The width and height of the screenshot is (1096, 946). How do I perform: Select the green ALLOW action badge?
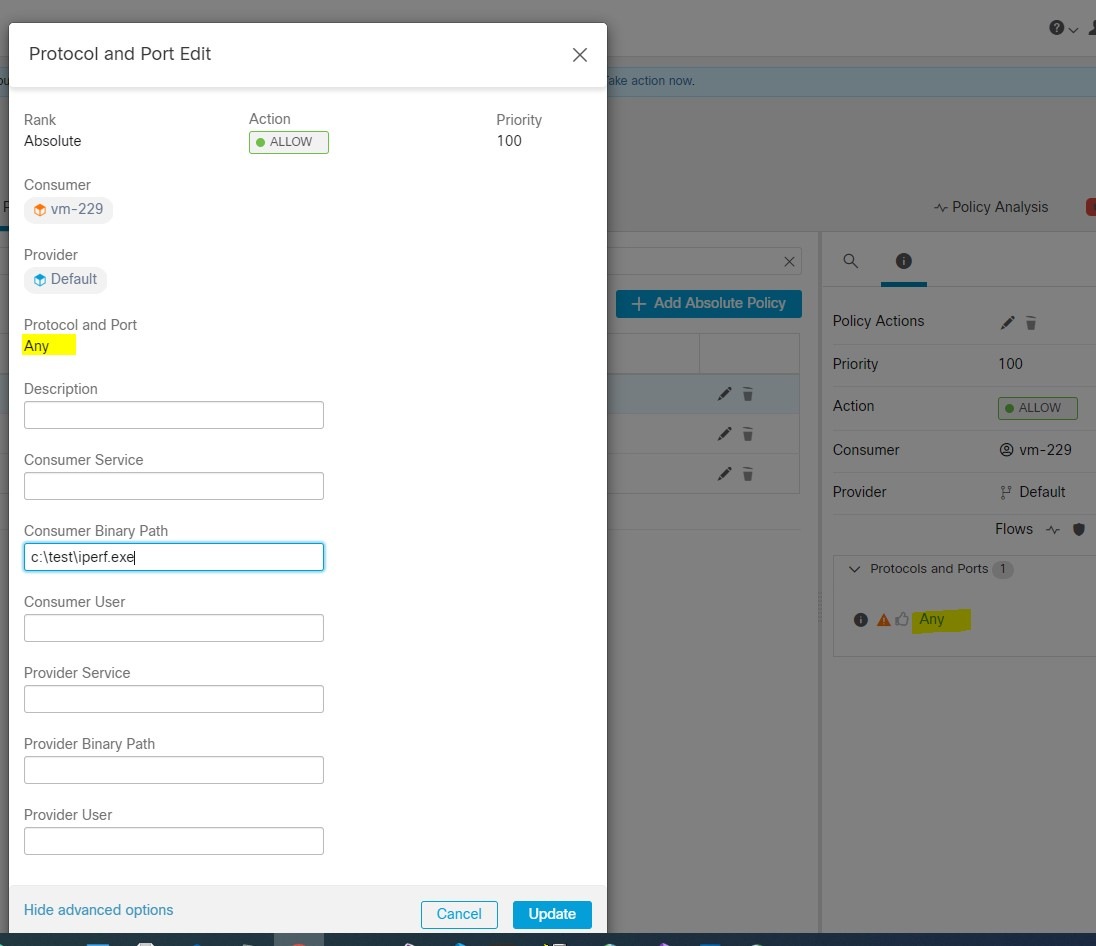(x=288, y=142)
